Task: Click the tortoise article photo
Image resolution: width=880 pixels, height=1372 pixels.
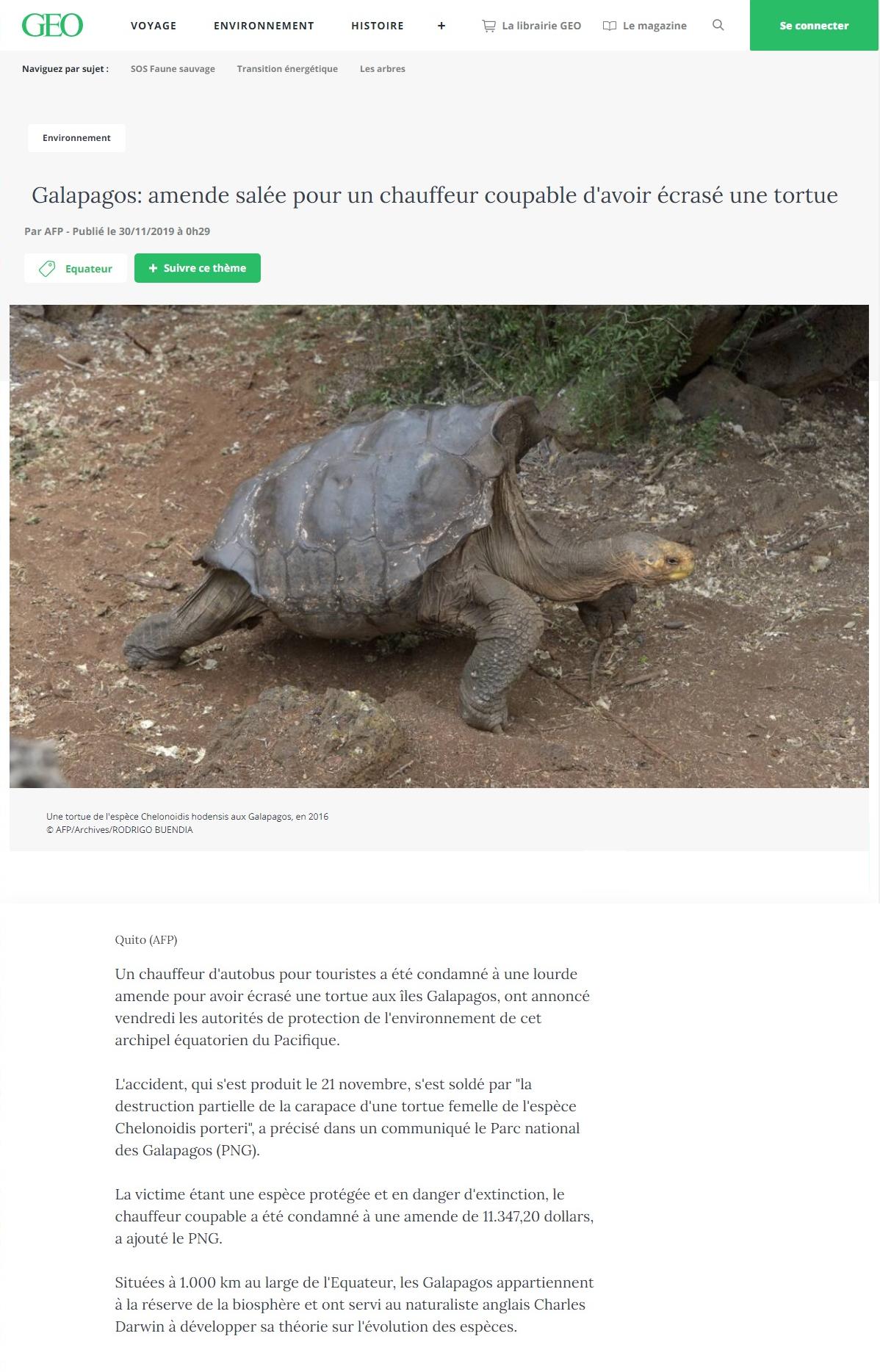Action: 439,546
